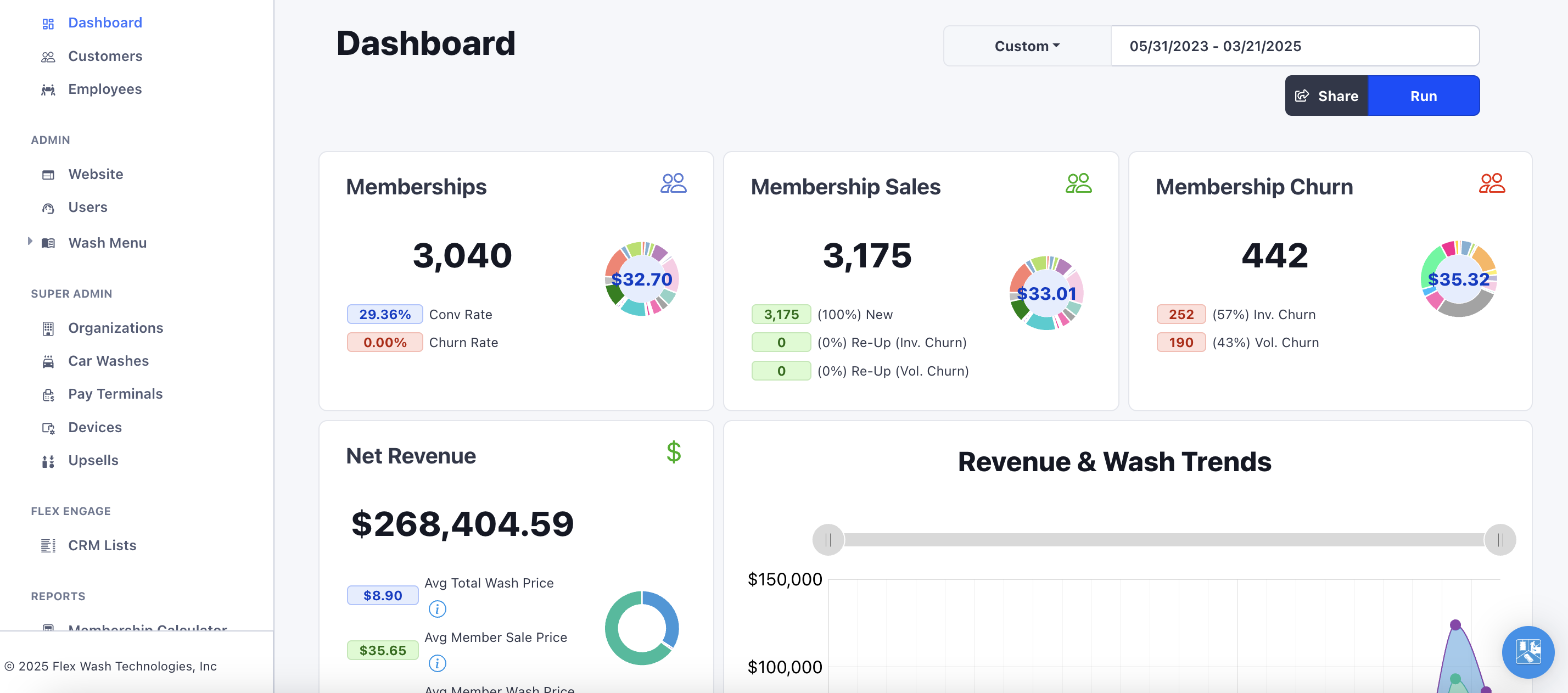This screenshot has width=1568, height=693.
Task: Click the red Membership Churn icon
Action: pos(1492,182)
